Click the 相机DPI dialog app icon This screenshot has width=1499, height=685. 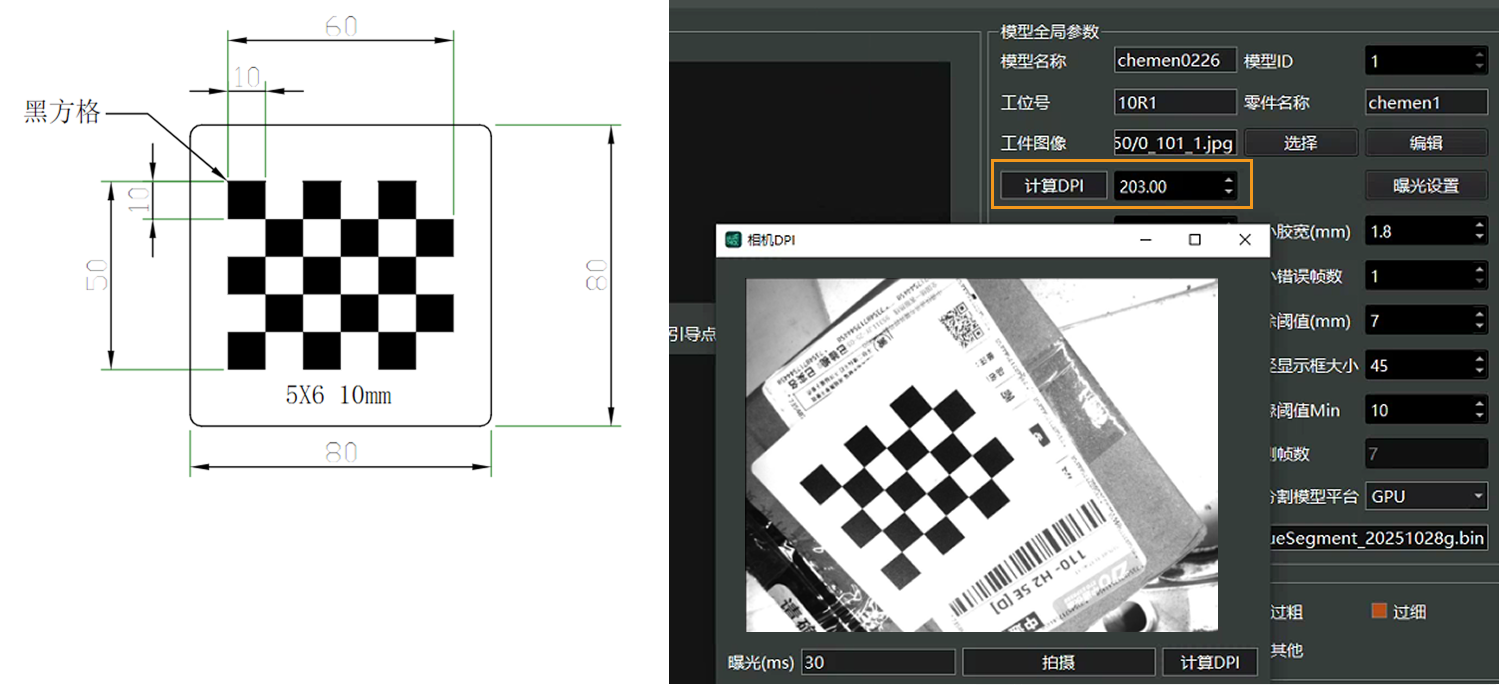(x=734, y=240)
